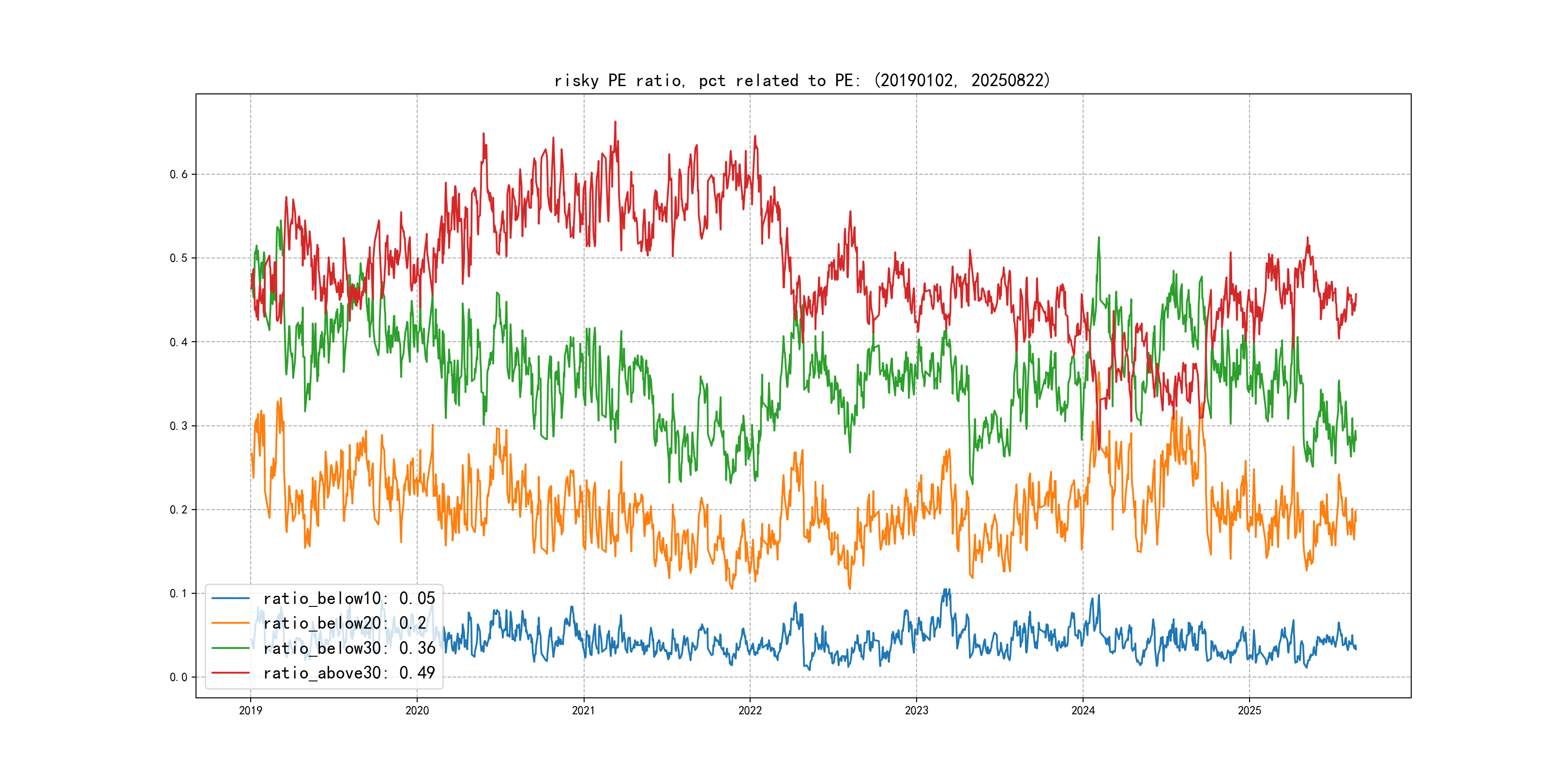Click the 2023 x-axis tick label

pyautogui.click(x=917, y=710)
